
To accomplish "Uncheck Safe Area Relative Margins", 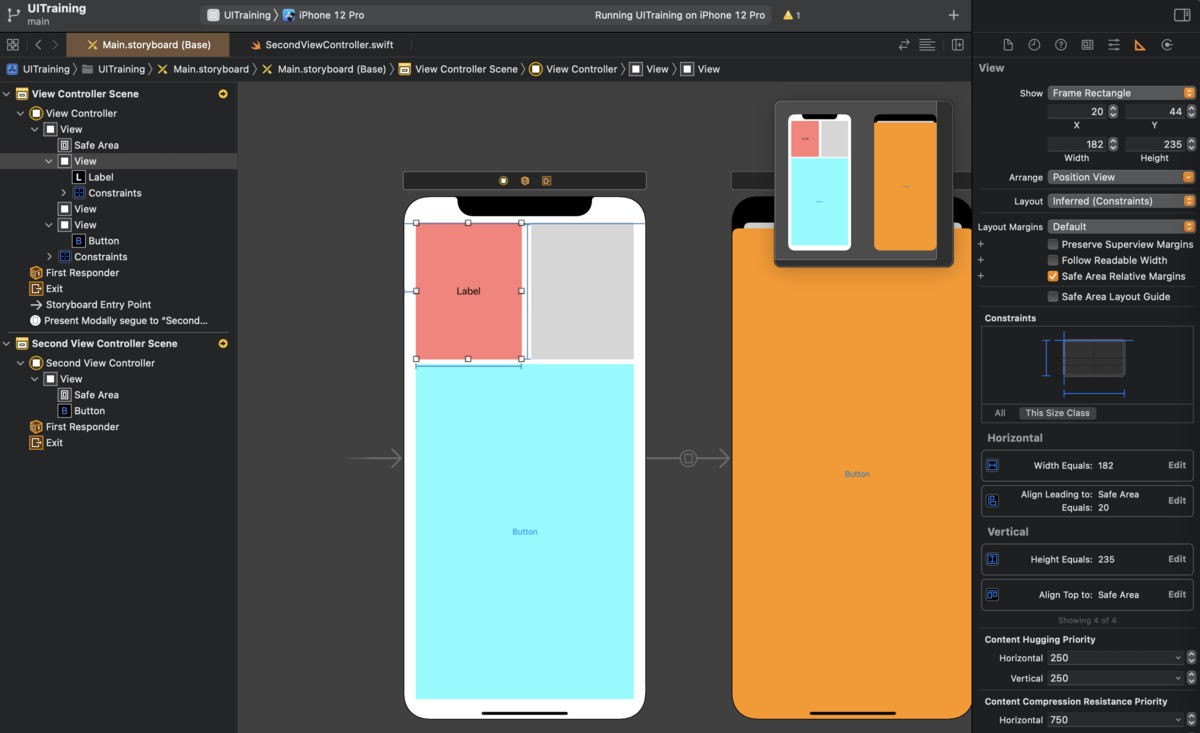I will (x=1053, y=276).
